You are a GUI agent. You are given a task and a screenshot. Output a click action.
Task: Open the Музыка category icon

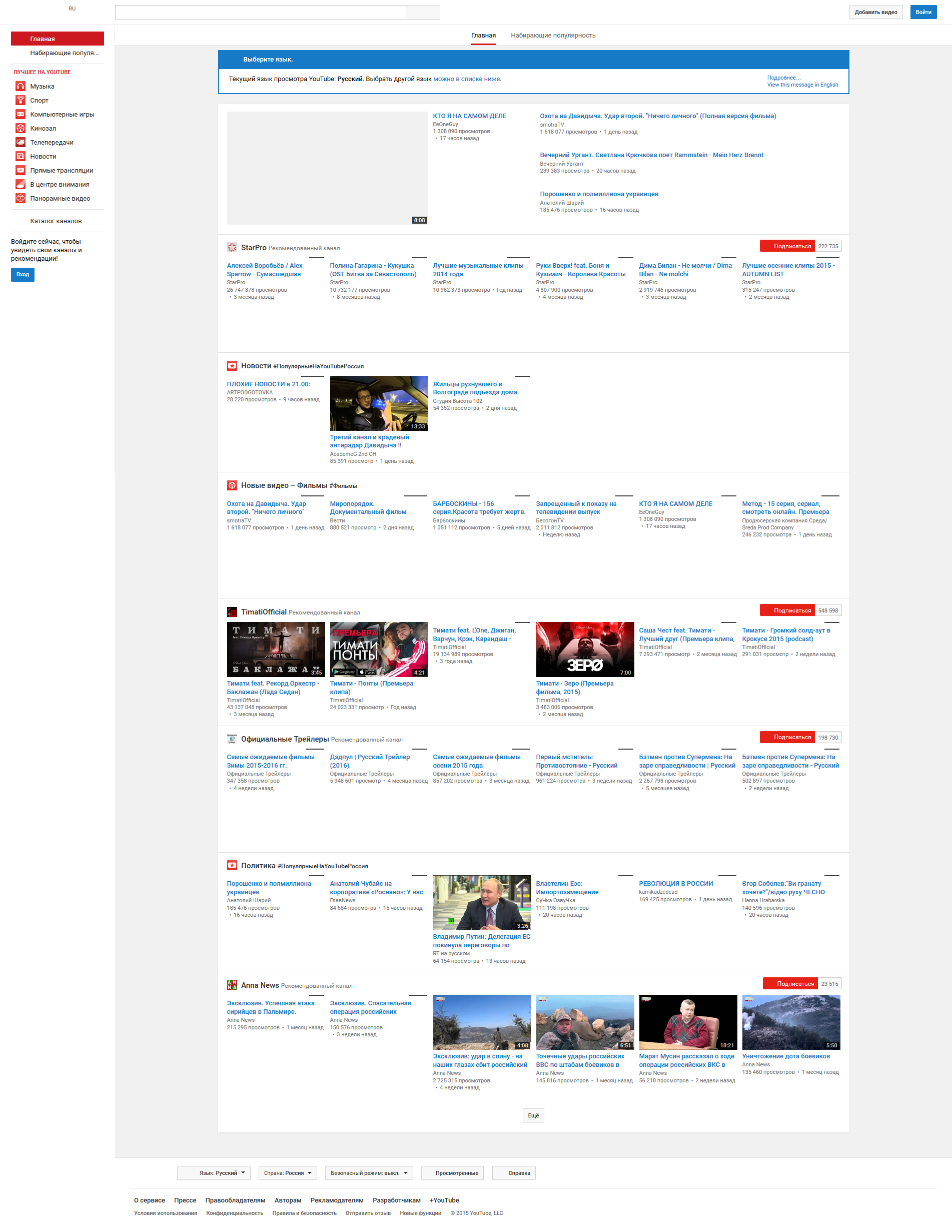(x=21, y=86)
